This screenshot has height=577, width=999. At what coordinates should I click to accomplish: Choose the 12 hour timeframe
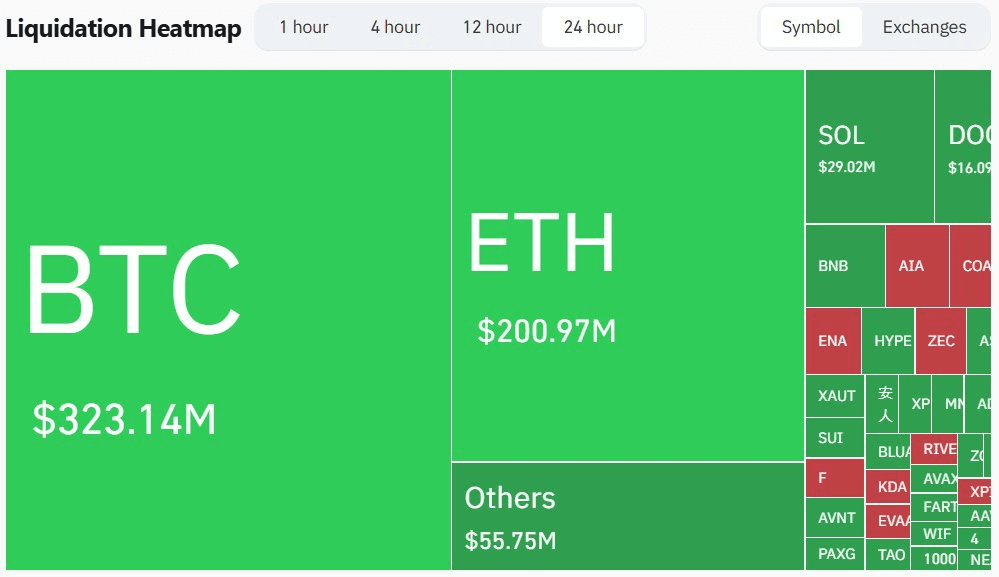[492, 27]
